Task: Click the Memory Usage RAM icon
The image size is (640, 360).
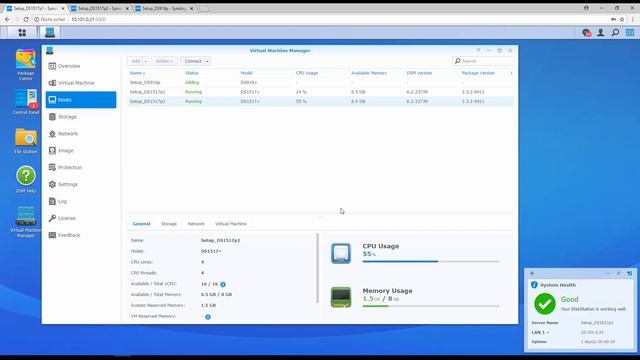Action: click(341, 297)
